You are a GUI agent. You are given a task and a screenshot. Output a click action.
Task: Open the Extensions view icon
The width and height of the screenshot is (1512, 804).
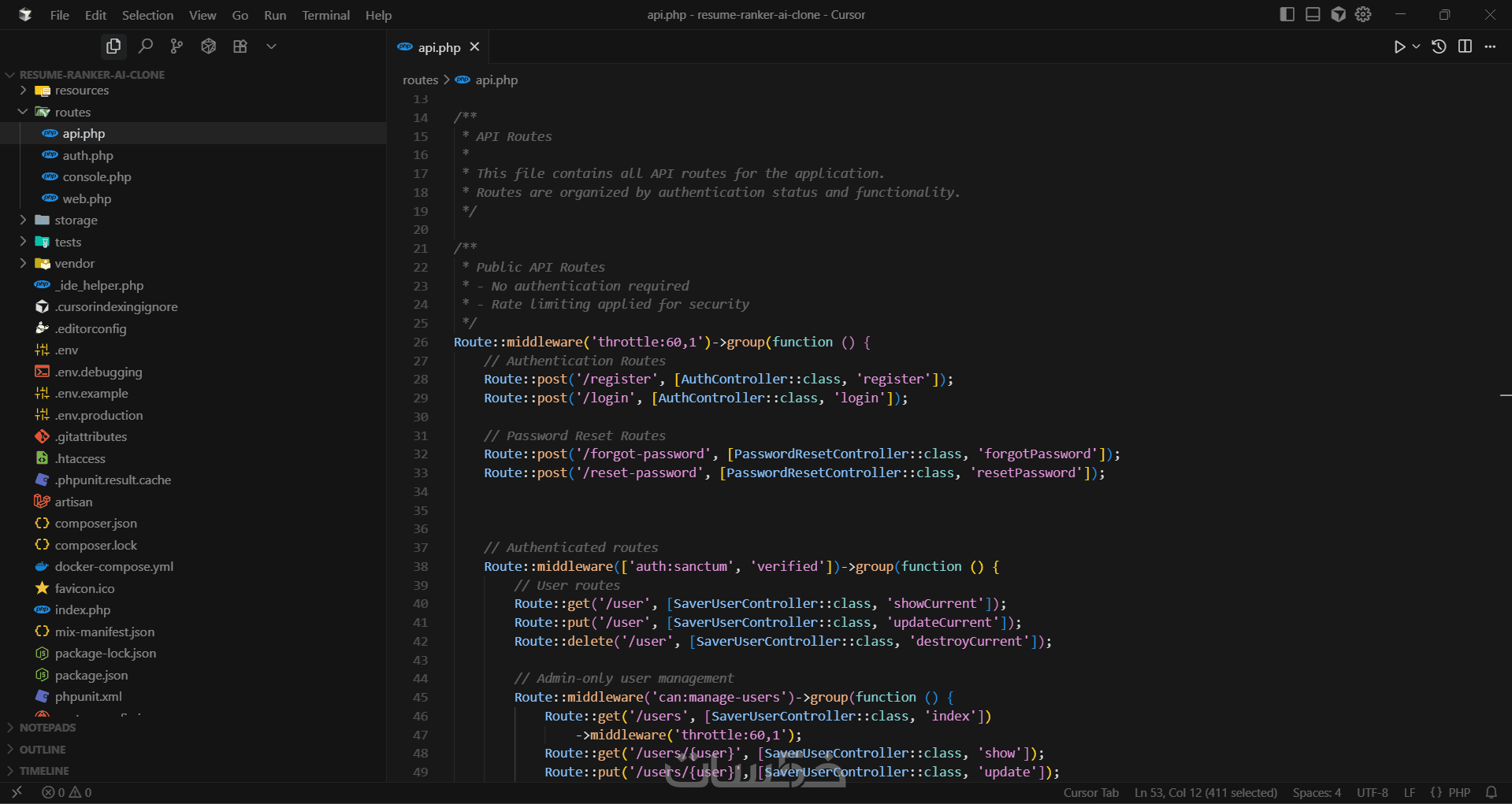[x=240, y=46]
